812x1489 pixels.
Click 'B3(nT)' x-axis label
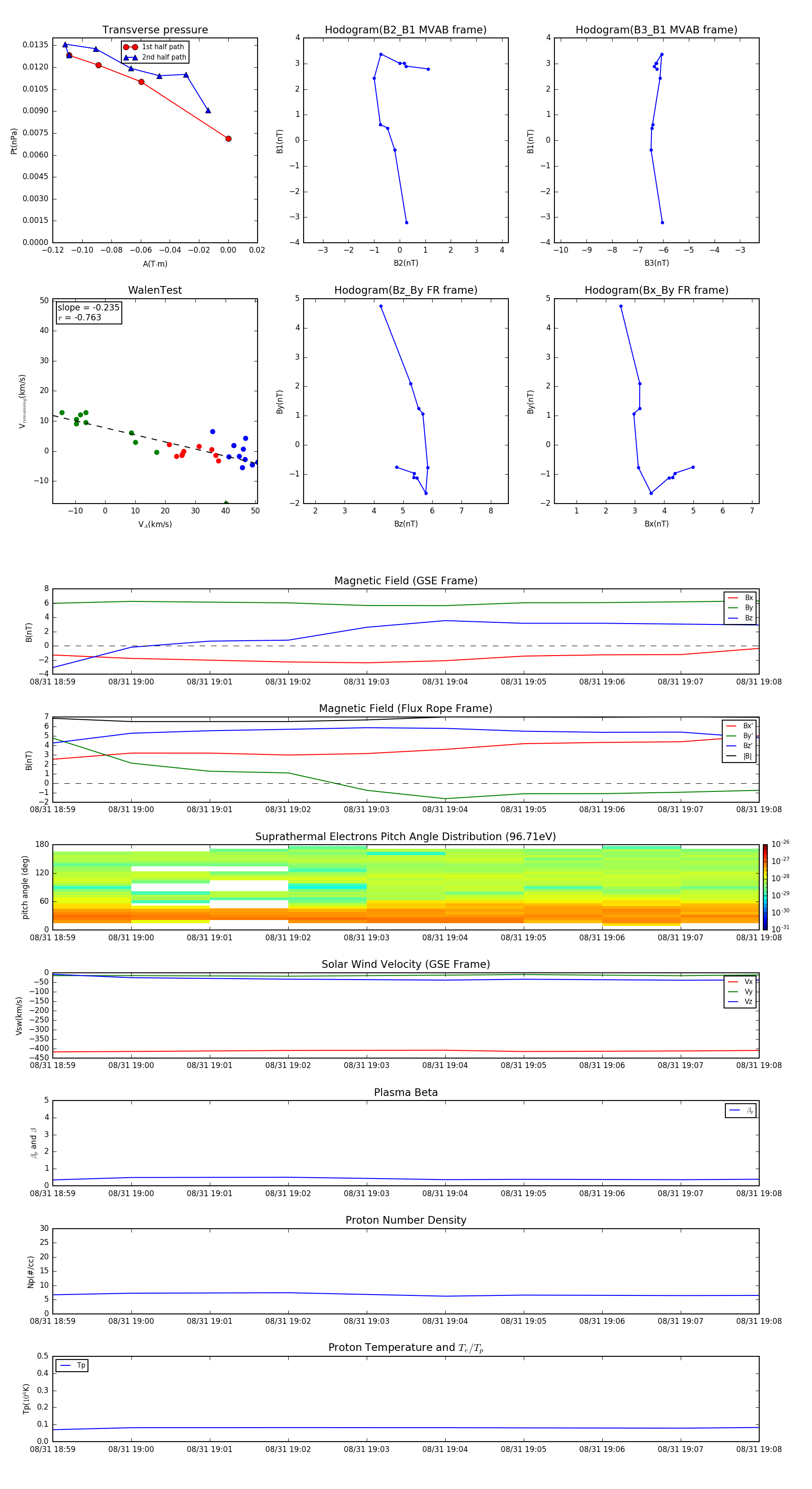(656, 263)
